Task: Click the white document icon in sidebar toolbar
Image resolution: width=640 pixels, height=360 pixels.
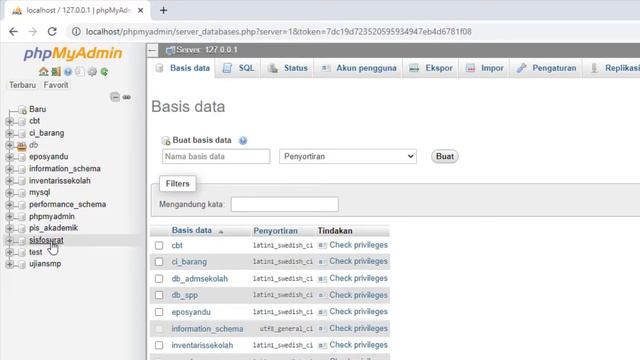Action: [80, 72]
